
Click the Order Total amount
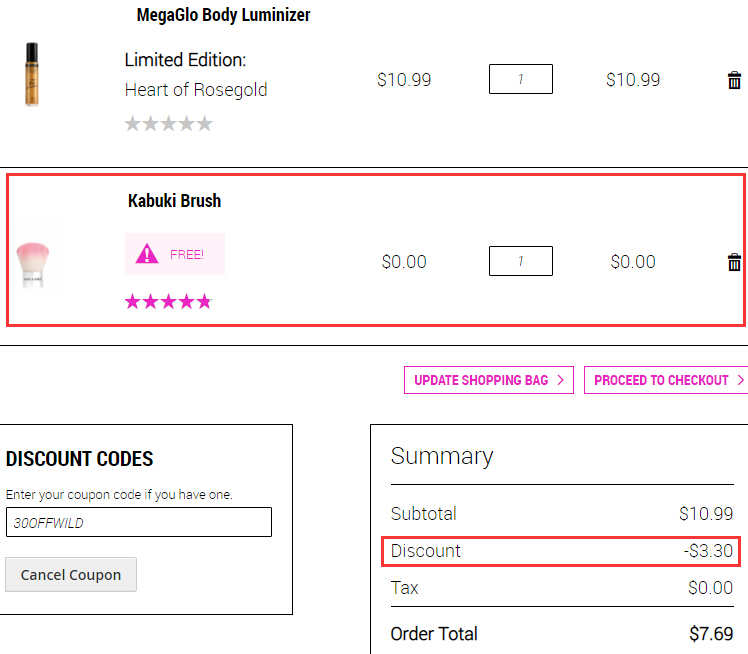pos(711,634)
